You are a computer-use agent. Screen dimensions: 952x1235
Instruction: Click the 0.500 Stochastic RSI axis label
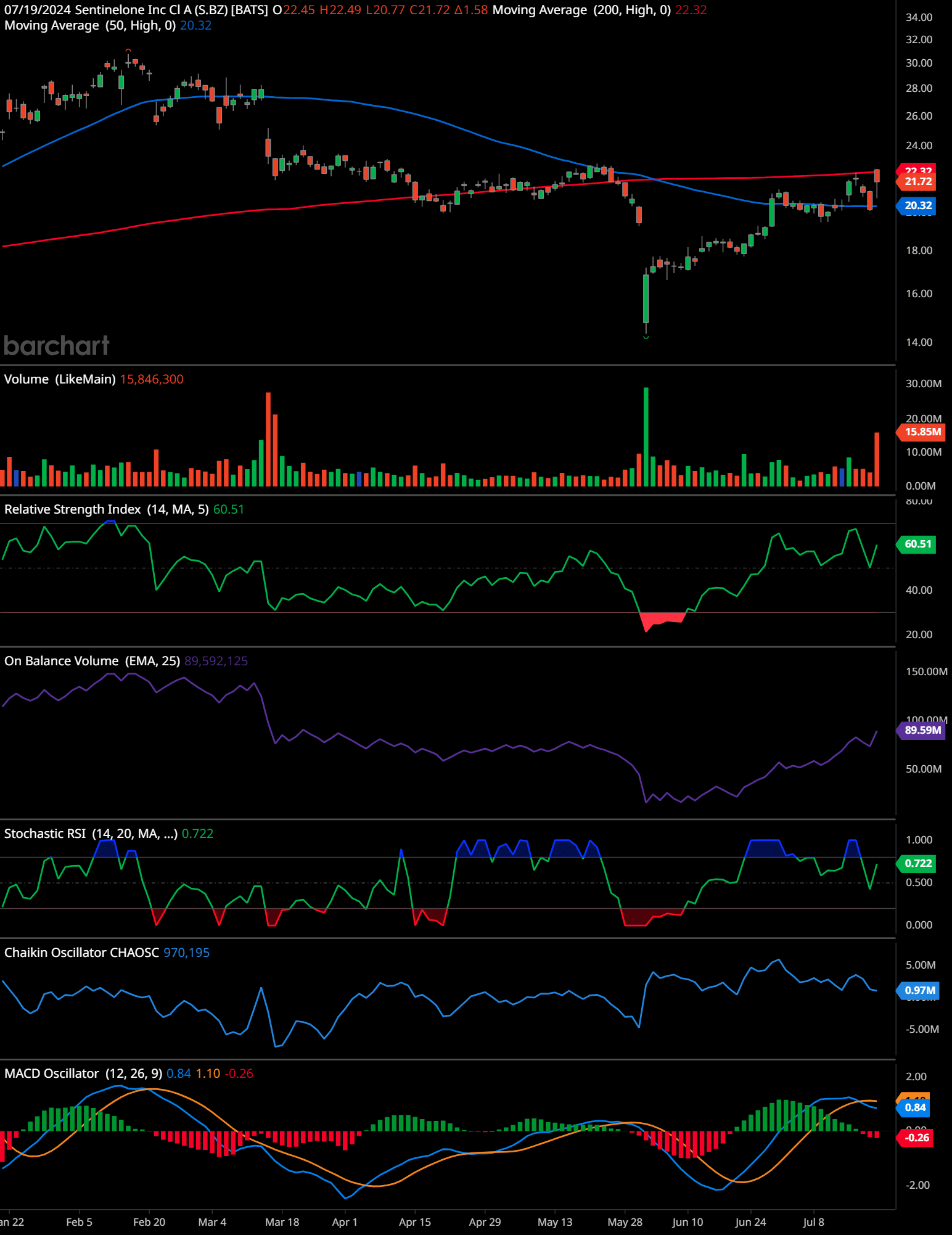click(x=919, y=882)
